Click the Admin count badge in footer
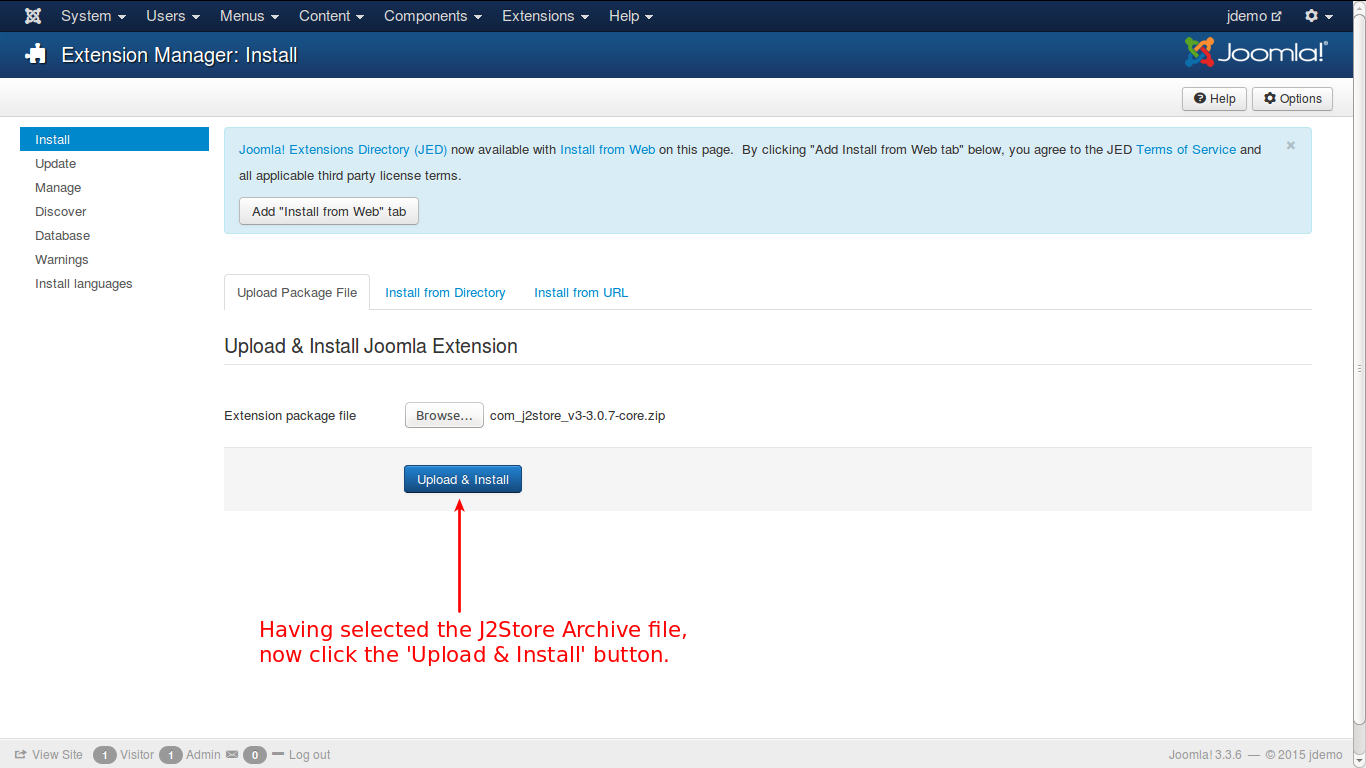Image resolution: width=1366 pixels, height=768 pixels. tap(171, 755)
